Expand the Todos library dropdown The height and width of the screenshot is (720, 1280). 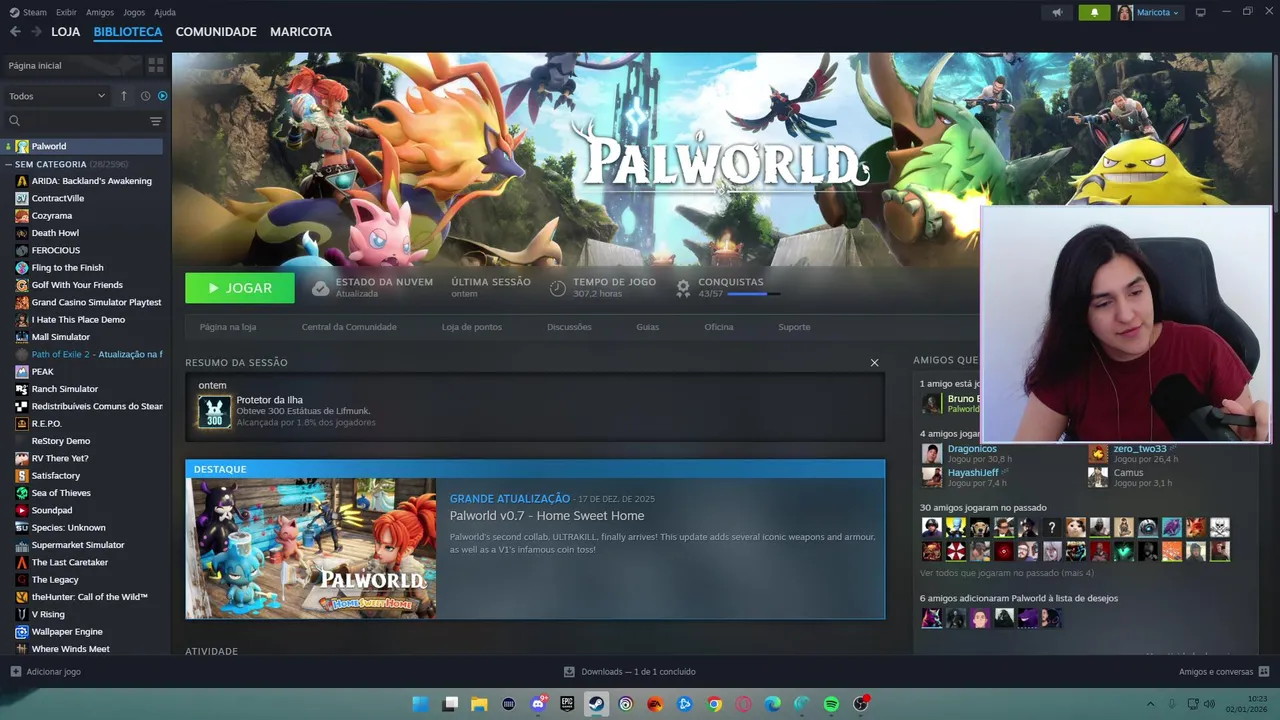pos(56,96)
